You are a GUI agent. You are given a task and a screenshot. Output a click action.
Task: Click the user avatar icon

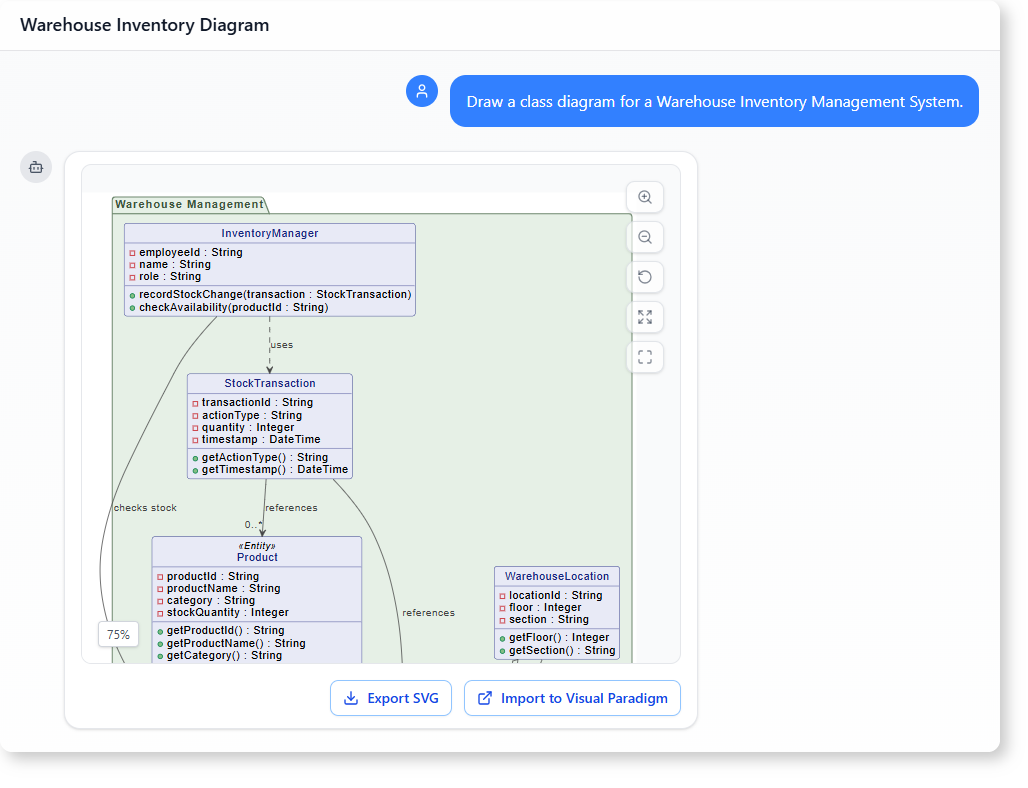point(422,91)
